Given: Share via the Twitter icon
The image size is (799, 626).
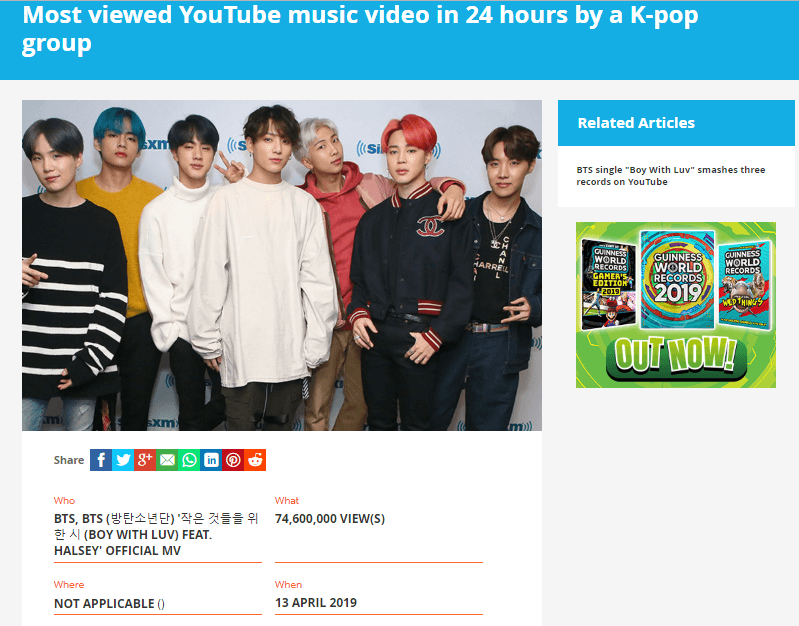Looking at the screenshot, I should coord(123,460).
